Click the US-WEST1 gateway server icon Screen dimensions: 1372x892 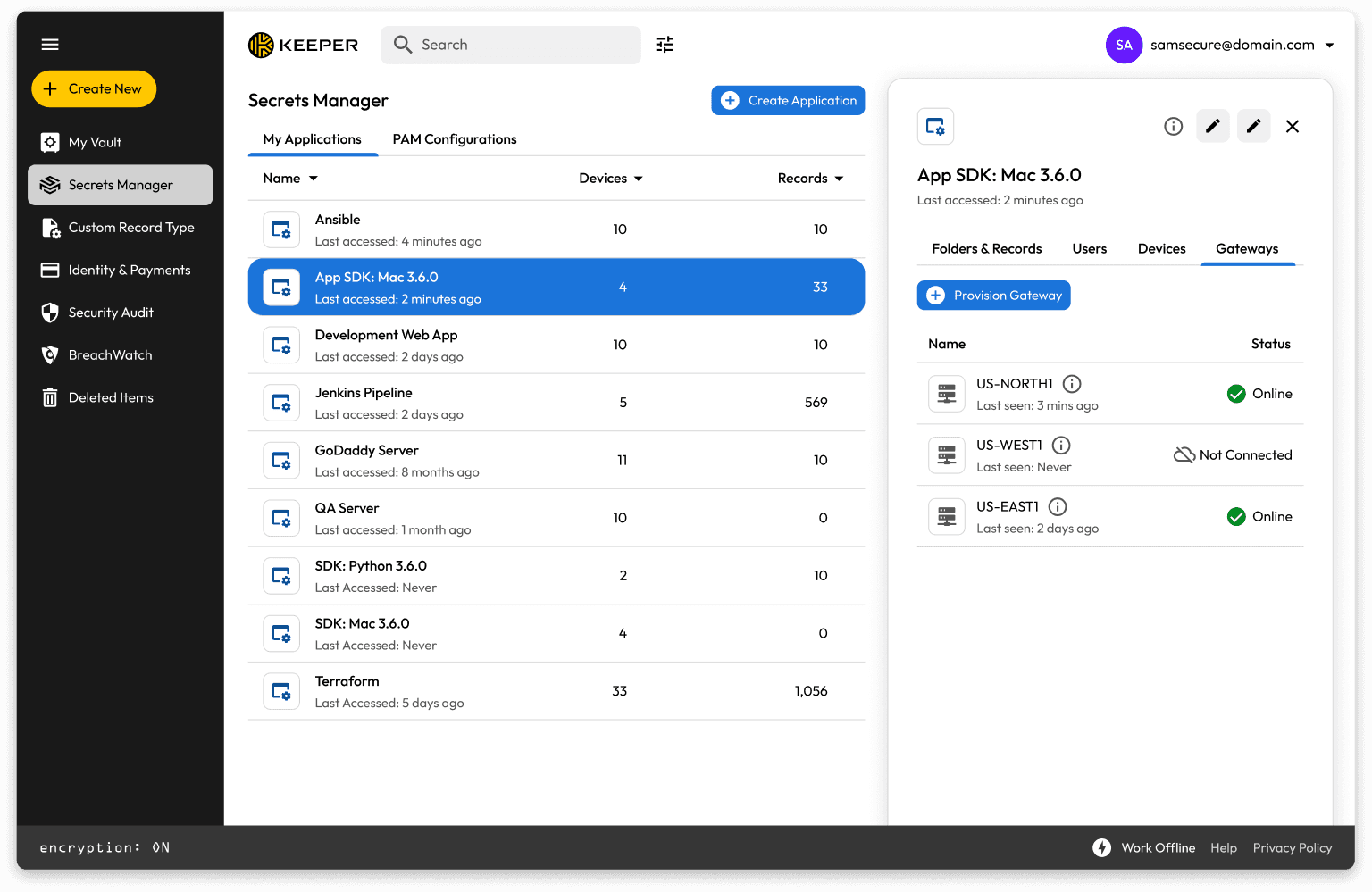(947, 455)
